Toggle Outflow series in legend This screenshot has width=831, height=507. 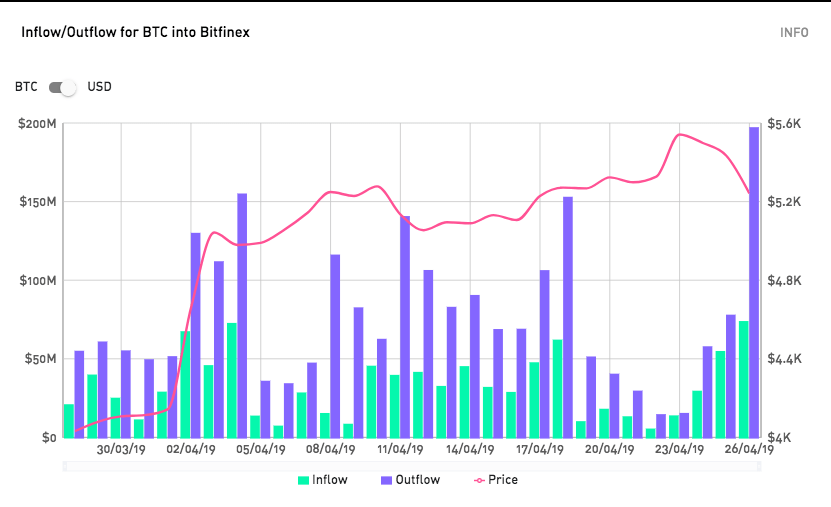click(417, 480)
